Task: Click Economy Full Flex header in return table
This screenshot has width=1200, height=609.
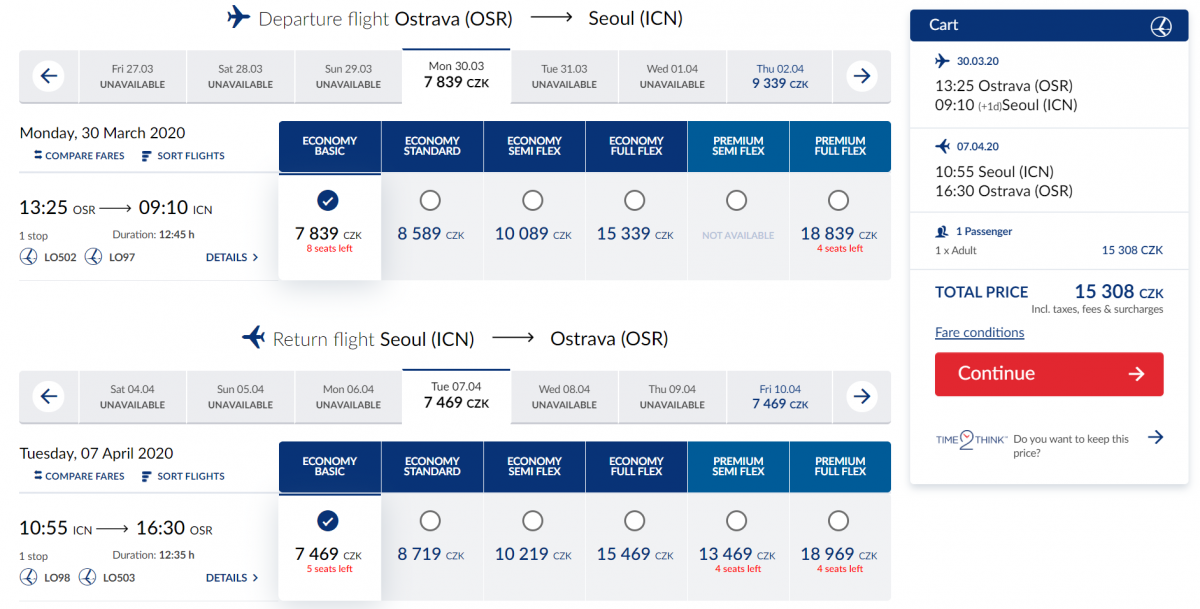Action: (636, 467)
